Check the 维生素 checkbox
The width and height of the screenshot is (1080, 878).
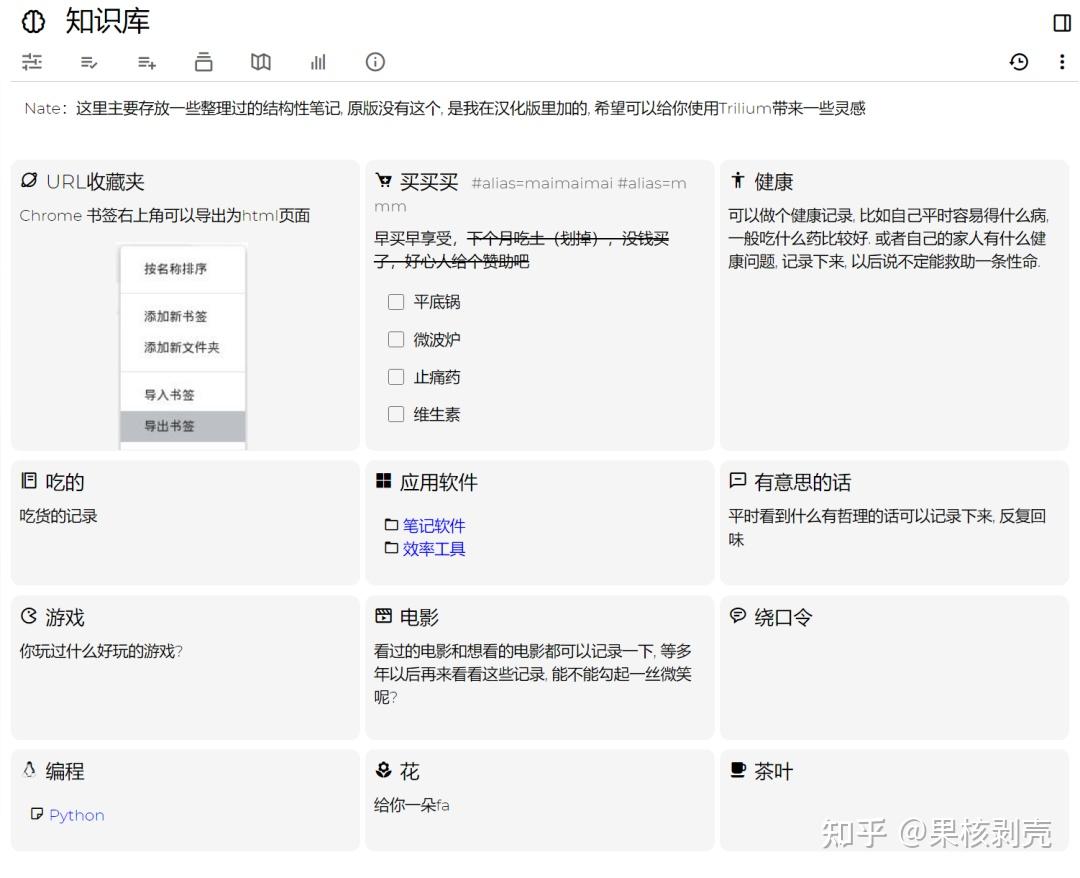coord(396,414)
